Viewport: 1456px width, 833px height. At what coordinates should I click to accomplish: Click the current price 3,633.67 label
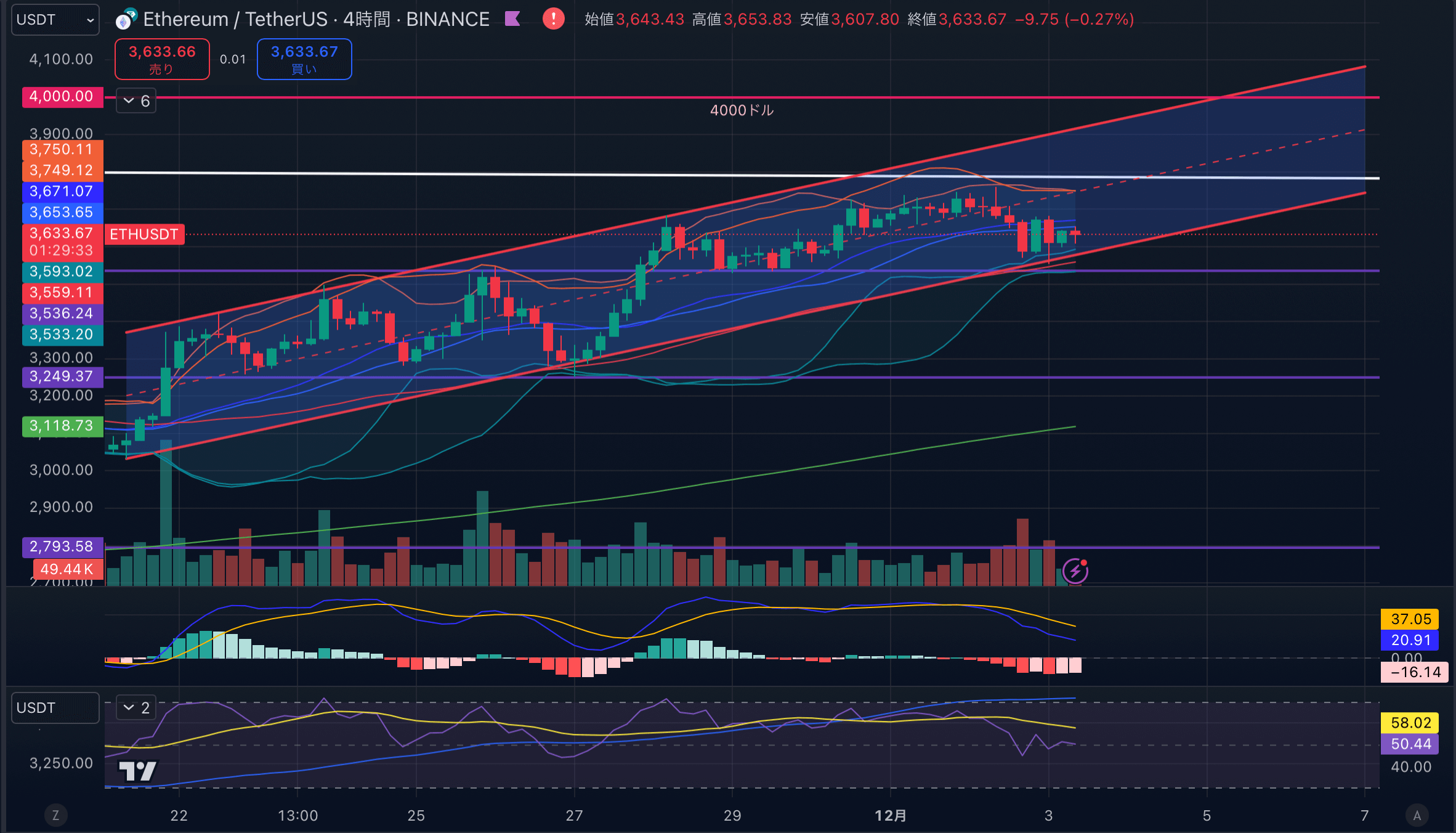pos(62,234)
